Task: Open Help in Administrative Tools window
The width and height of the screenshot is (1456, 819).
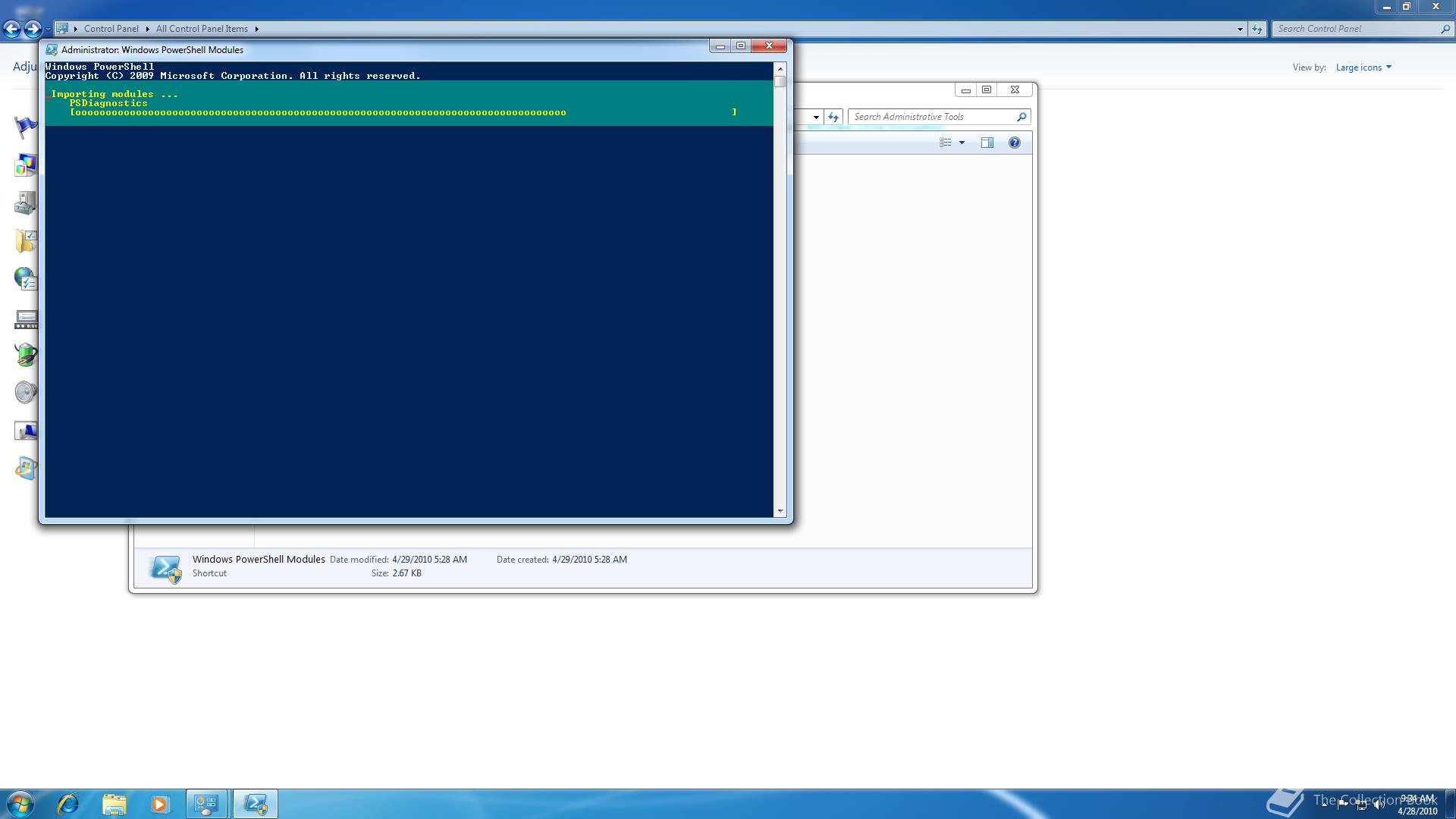Action: 1014,143
